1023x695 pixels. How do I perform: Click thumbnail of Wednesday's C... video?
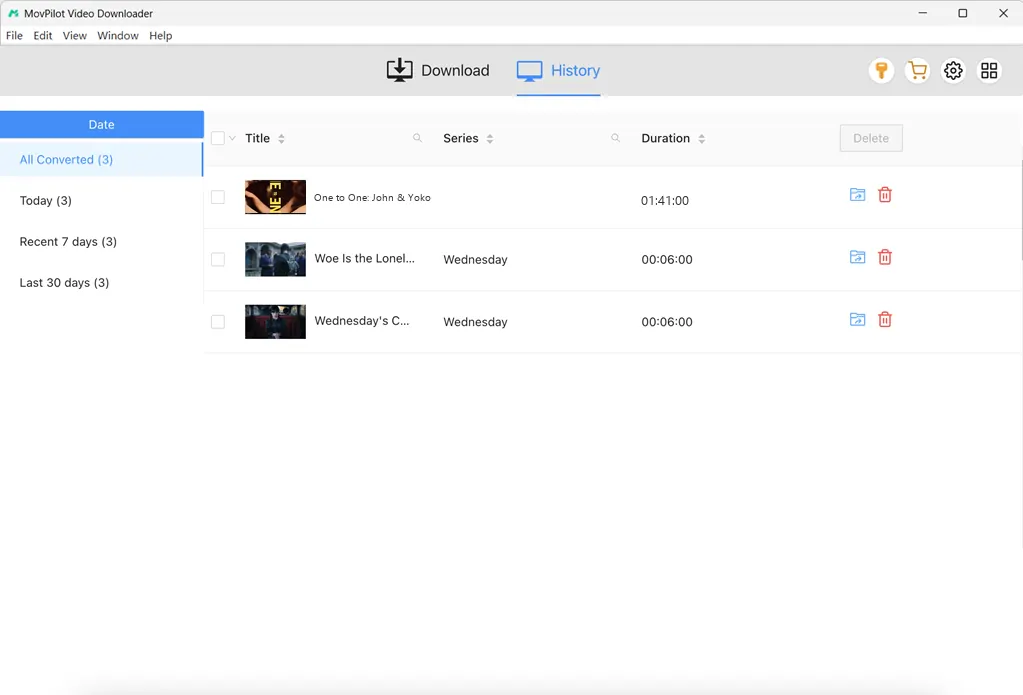click(x=275, y=322)
